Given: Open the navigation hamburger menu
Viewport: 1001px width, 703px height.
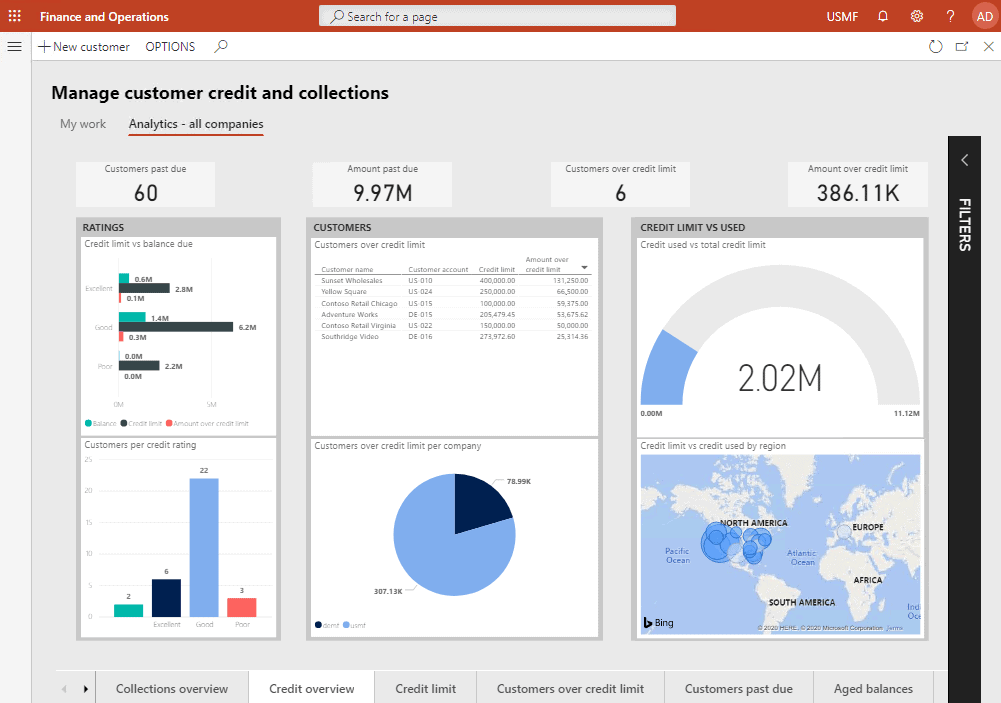Looking at the screenshot, I should pyautogui.click(x=14, y=46).
